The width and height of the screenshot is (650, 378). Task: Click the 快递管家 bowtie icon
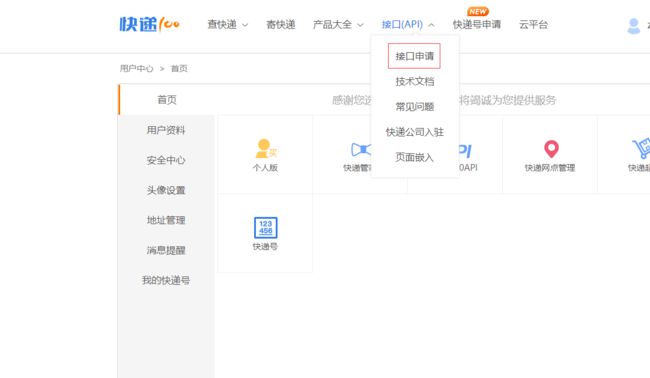(361, 149)
